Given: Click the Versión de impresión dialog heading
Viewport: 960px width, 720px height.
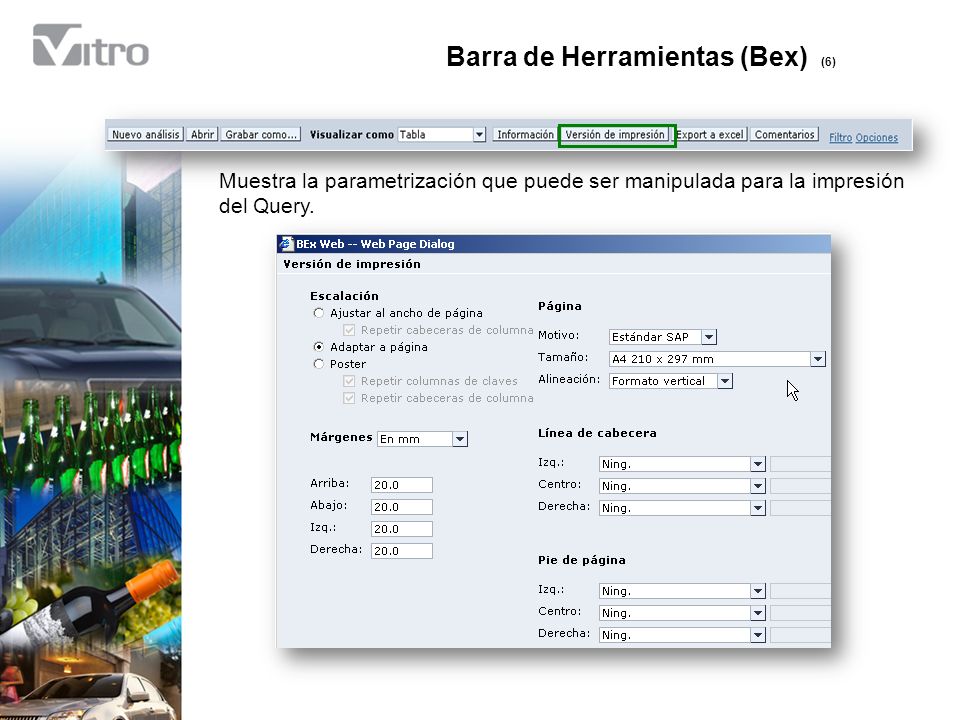Looking at the screenshot, I should point(352,264).
